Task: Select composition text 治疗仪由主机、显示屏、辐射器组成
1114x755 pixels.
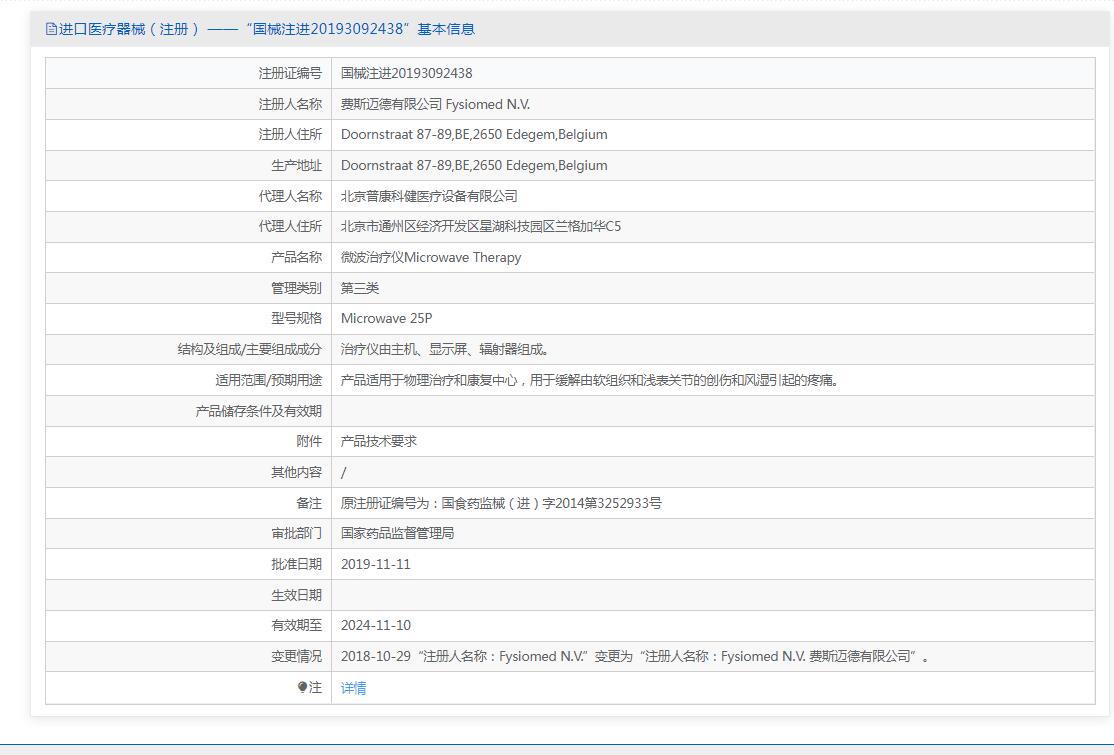Action: coord(445,349)
